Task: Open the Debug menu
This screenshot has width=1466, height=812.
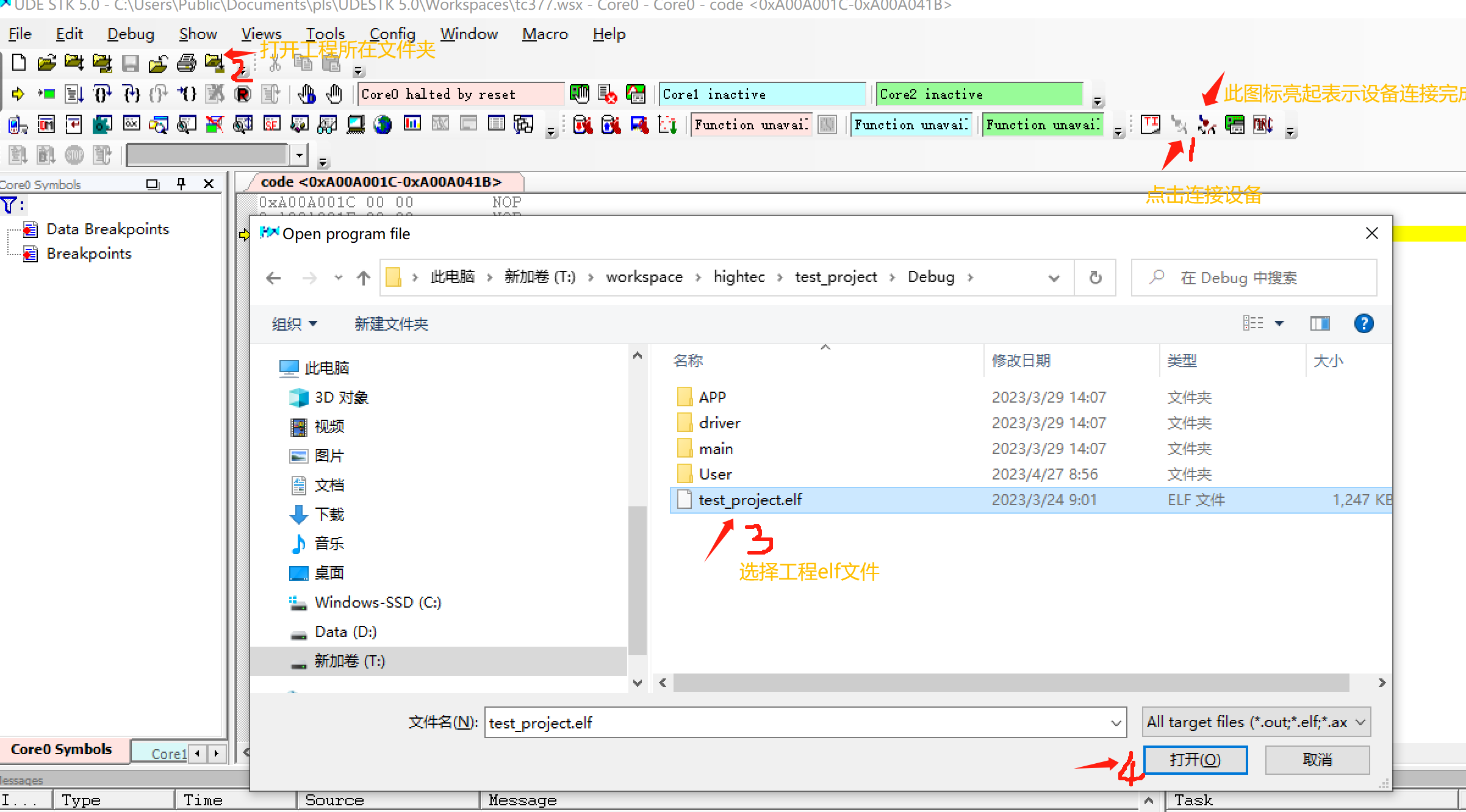Action: point(131,34)
